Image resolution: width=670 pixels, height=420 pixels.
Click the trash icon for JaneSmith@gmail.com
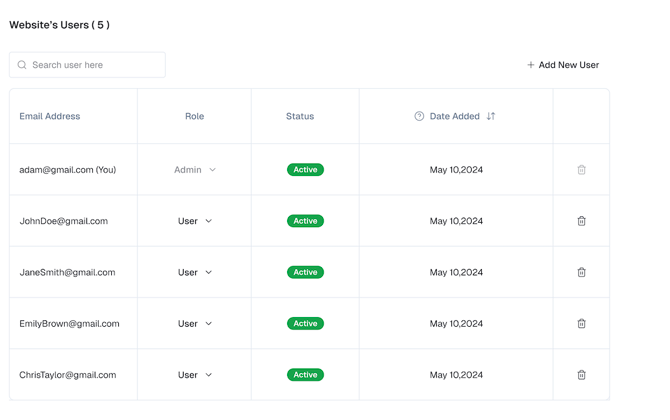[x=581, y=272]
